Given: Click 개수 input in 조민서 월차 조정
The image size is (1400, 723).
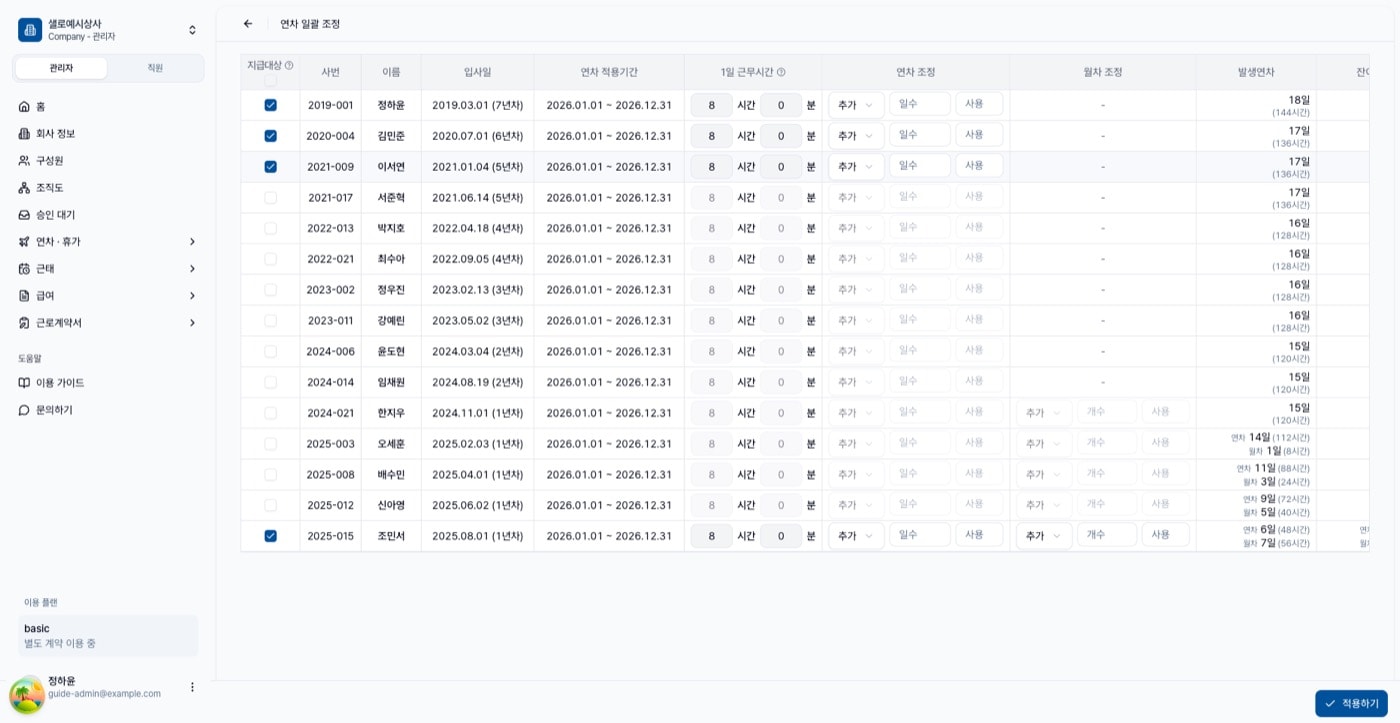Looking at the screenshot, I should click(1107, 535).
